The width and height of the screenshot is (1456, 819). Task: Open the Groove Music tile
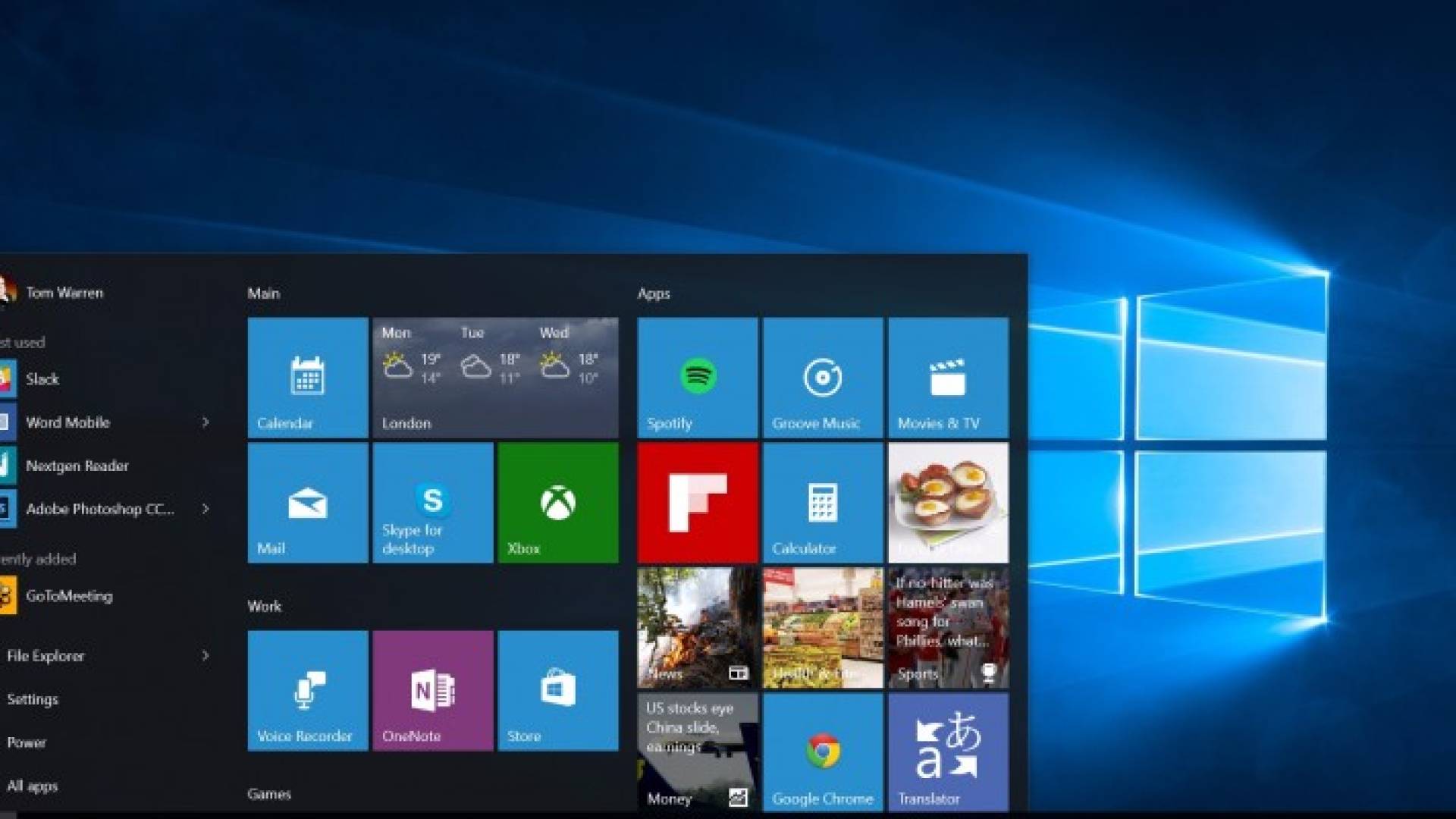[823, 378]
